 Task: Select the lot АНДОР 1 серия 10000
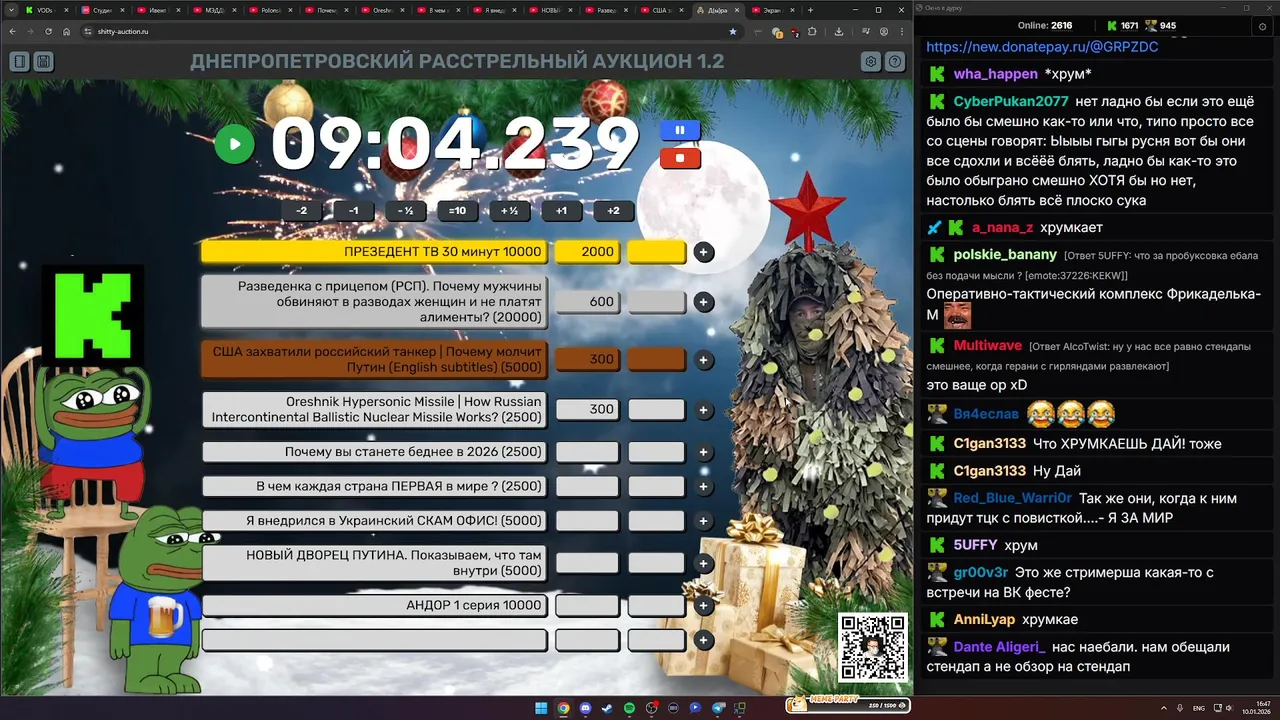[x=374, y=605]
